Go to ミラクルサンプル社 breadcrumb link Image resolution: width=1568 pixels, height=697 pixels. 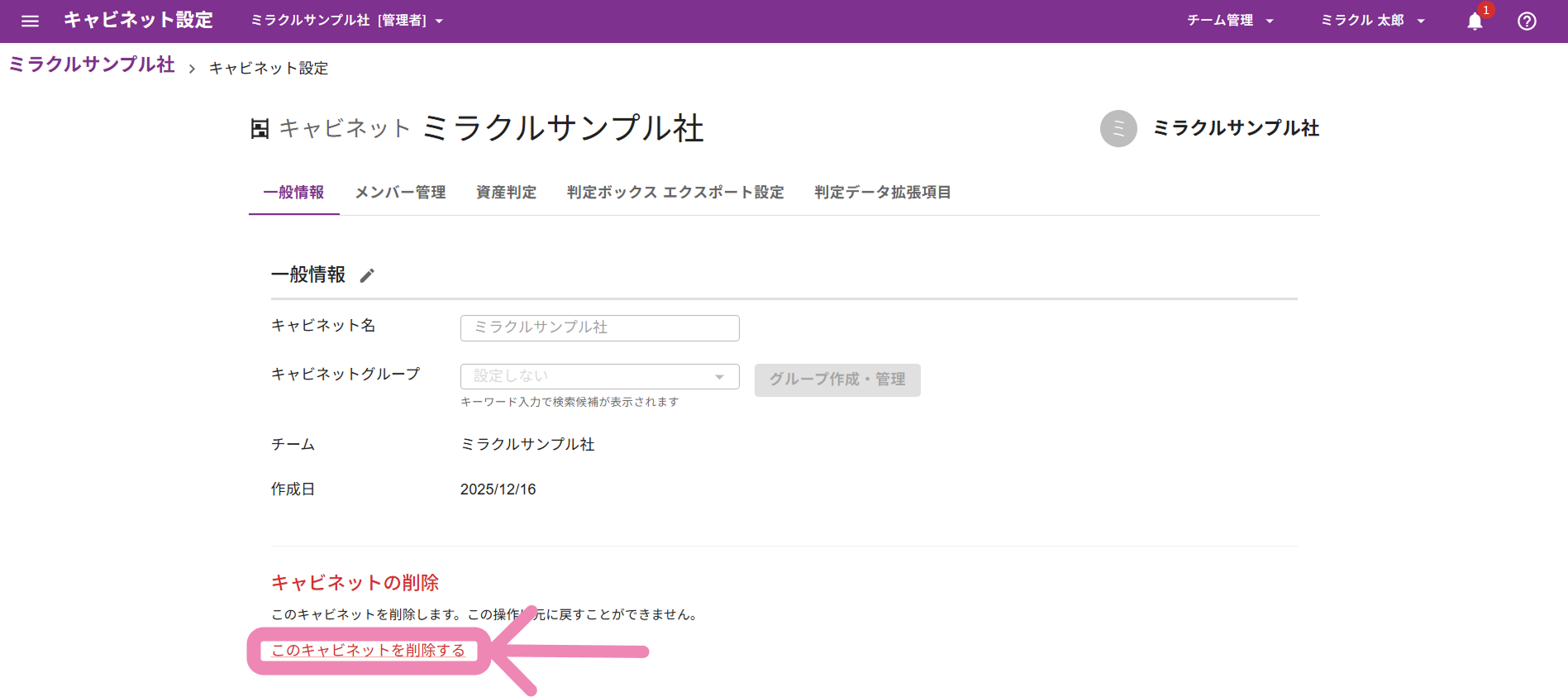(x=92, y=64)
